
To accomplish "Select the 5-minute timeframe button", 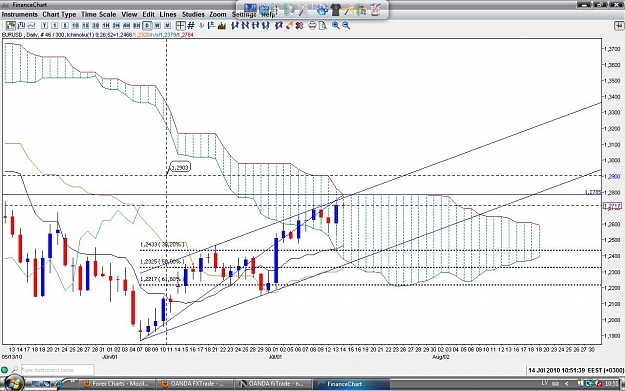I will [x=65, y=26].
